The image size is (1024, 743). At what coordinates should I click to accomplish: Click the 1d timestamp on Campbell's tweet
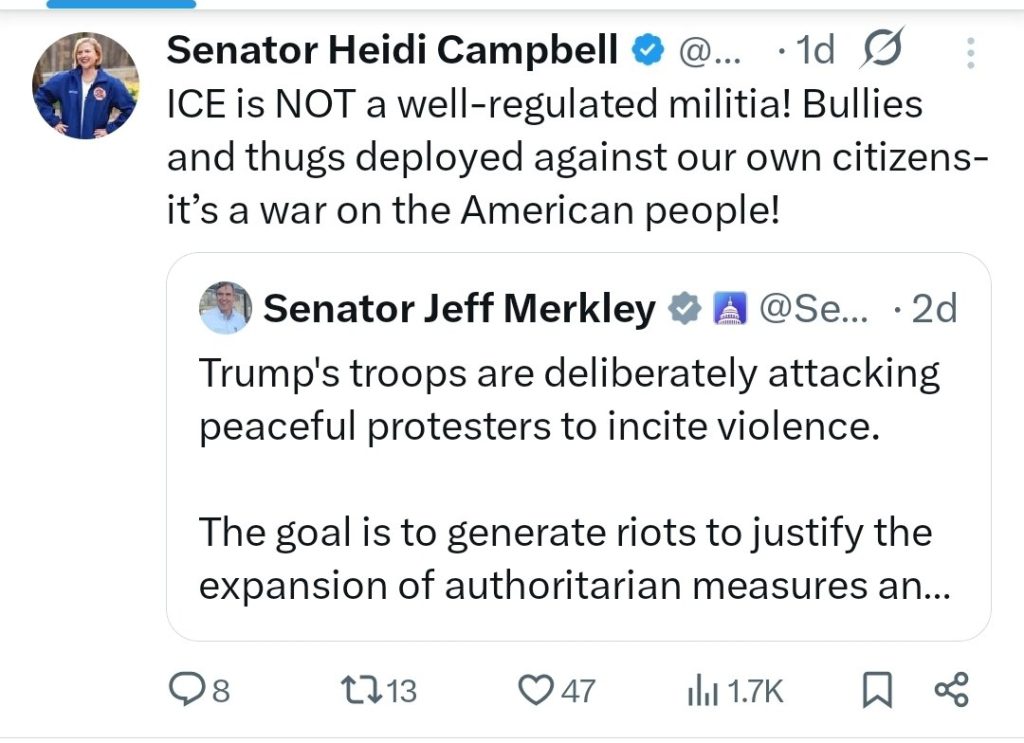[x=813, y=50]
